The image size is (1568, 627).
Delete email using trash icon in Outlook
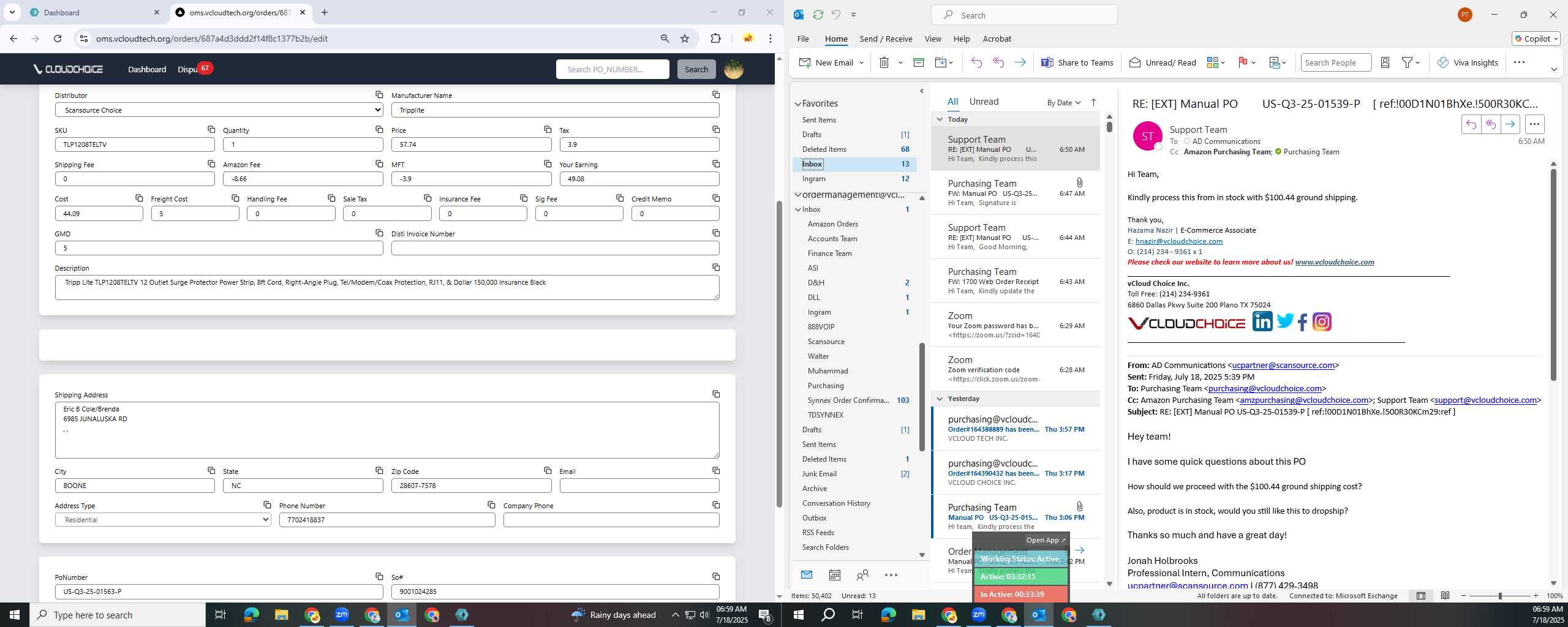tap(884, 62)
